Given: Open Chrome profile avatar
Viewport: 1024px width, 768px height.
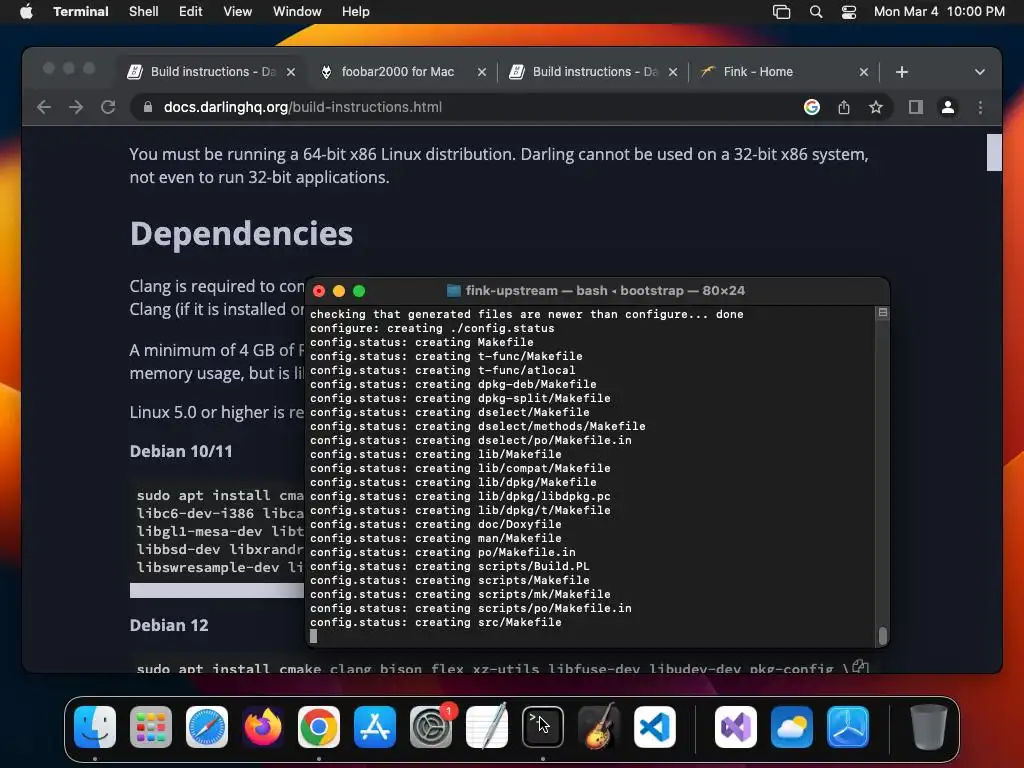Looking at the screenshot, I should pyautogui.click(x=948, y=107).
